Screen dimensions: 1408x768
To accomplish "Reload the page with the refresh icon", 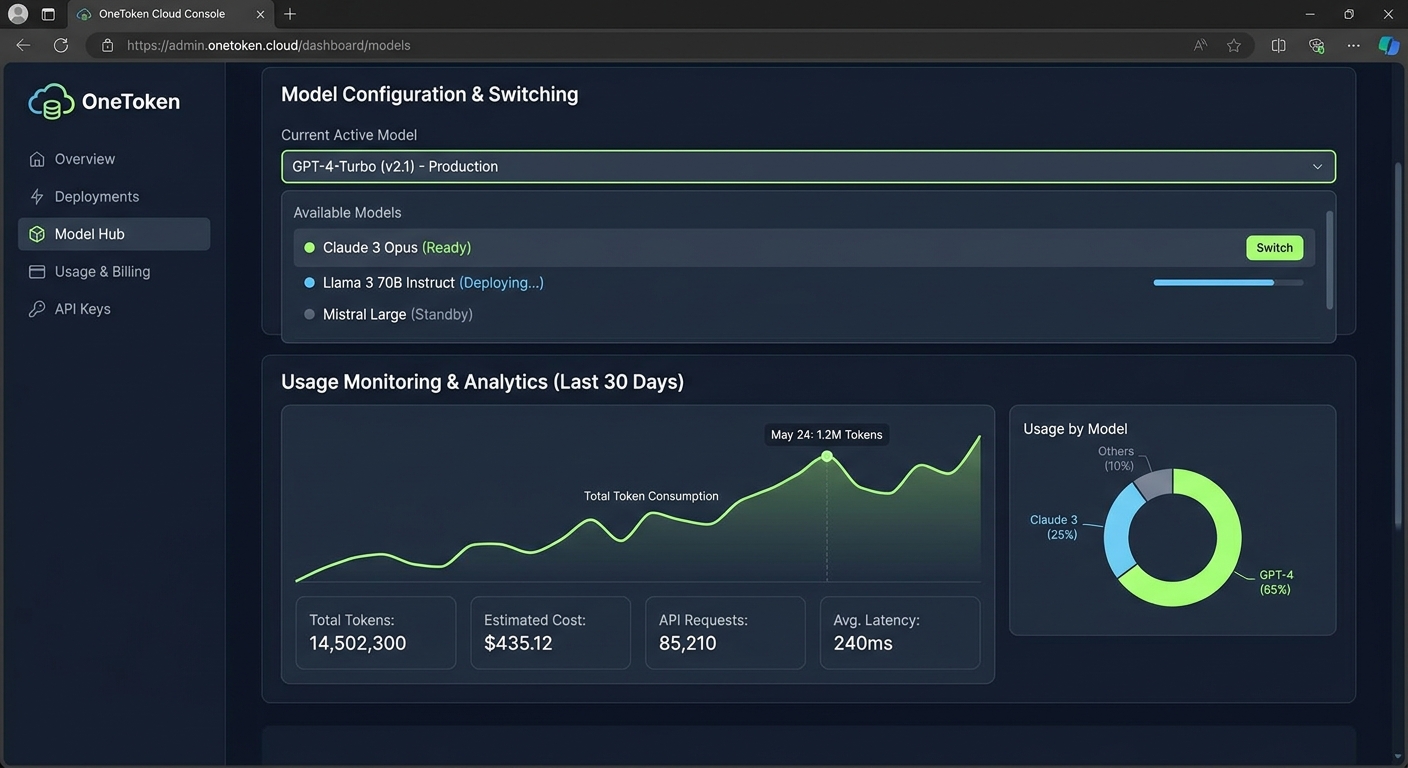I will (61, 45).
